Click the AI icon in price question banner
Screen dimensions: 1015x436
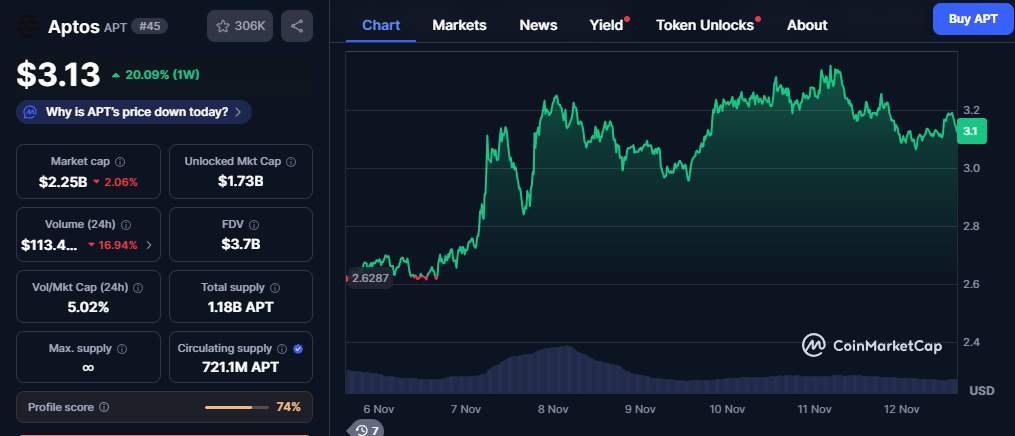click(x=30, y=112)
